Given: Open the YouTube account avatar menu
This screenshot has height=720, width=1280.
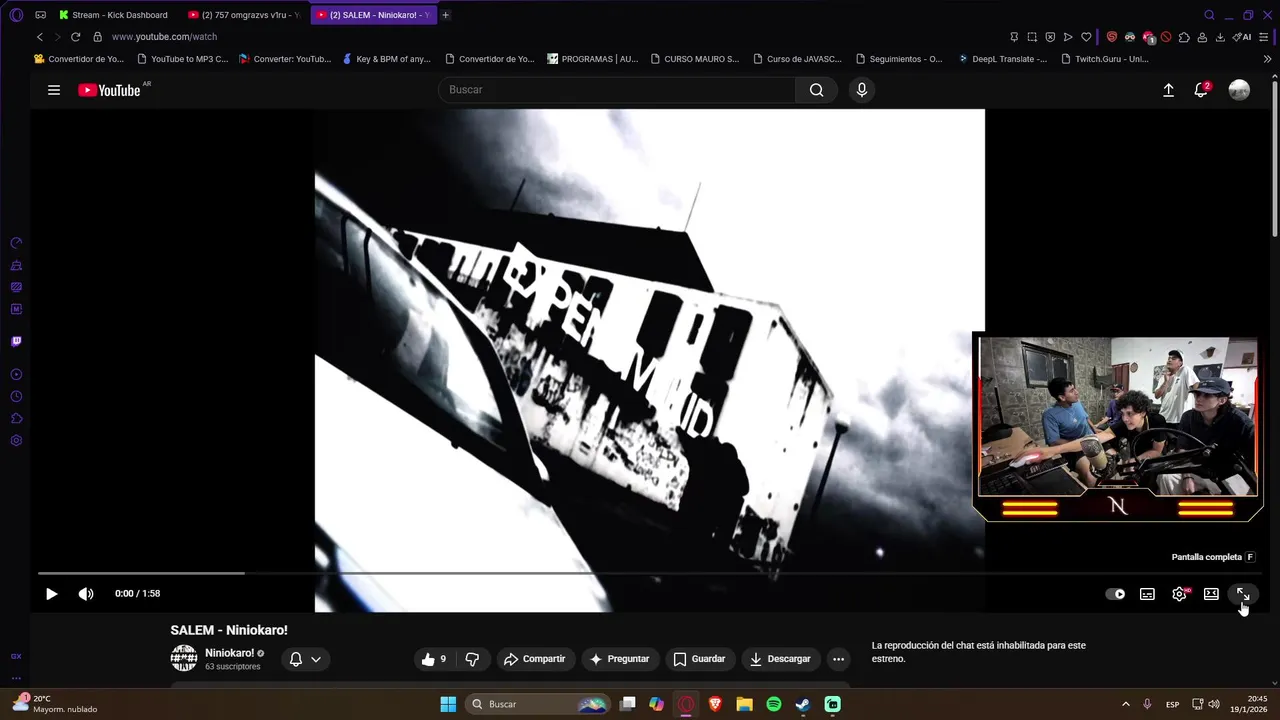Looking at the screenshot, I should coord(1239,90).
